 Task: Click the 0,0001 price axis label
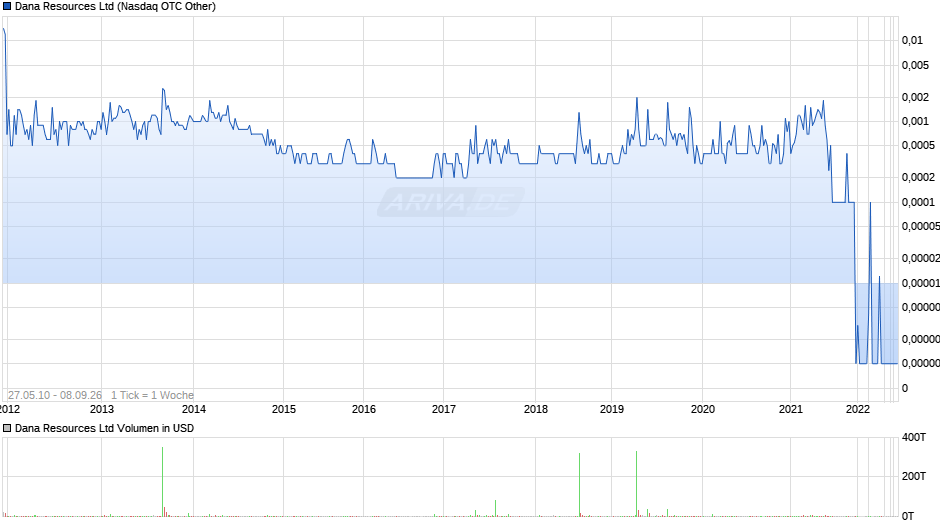[918, 202]
